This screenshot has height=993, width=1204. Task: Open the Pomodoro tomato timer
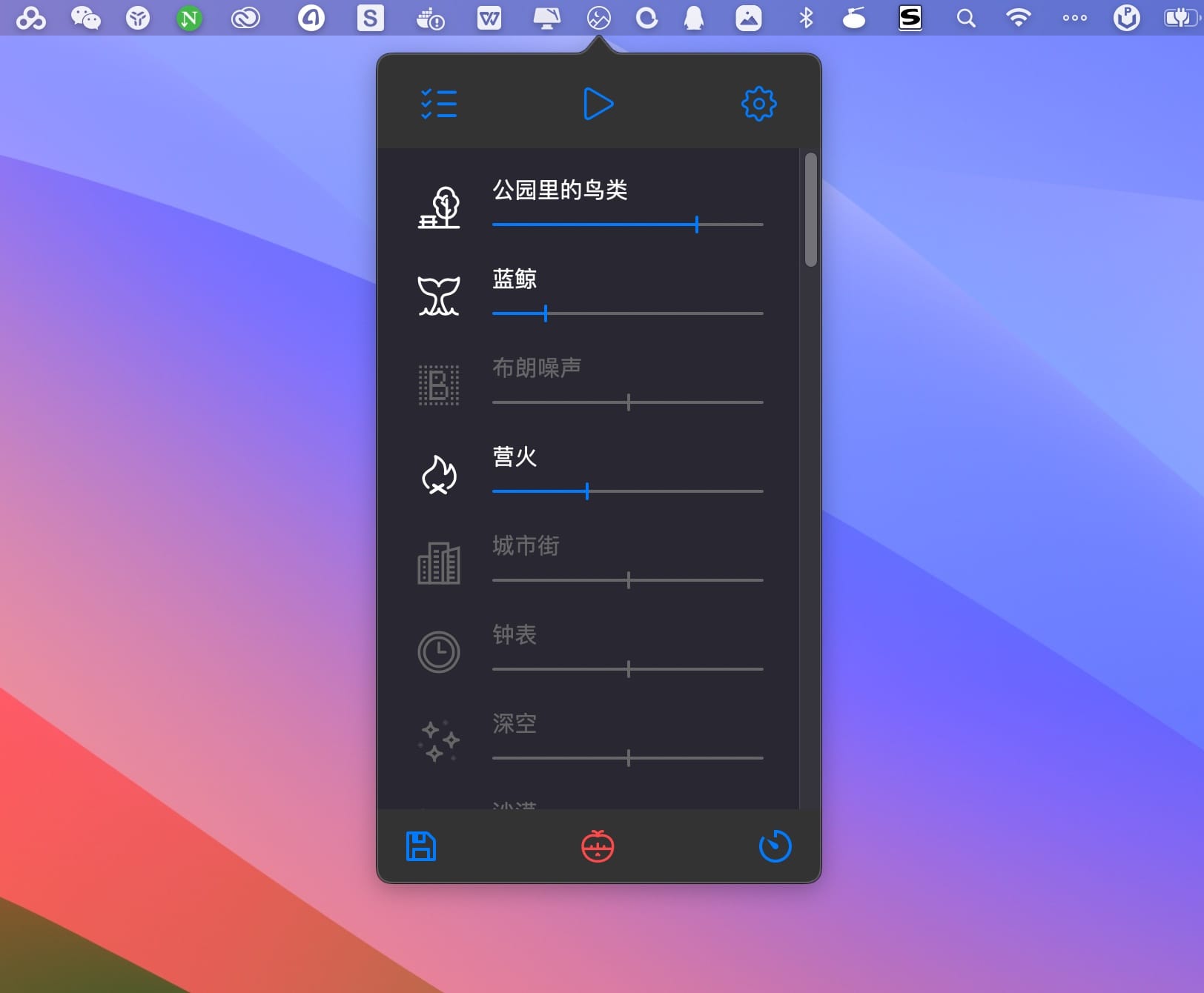tap(598, 846)
